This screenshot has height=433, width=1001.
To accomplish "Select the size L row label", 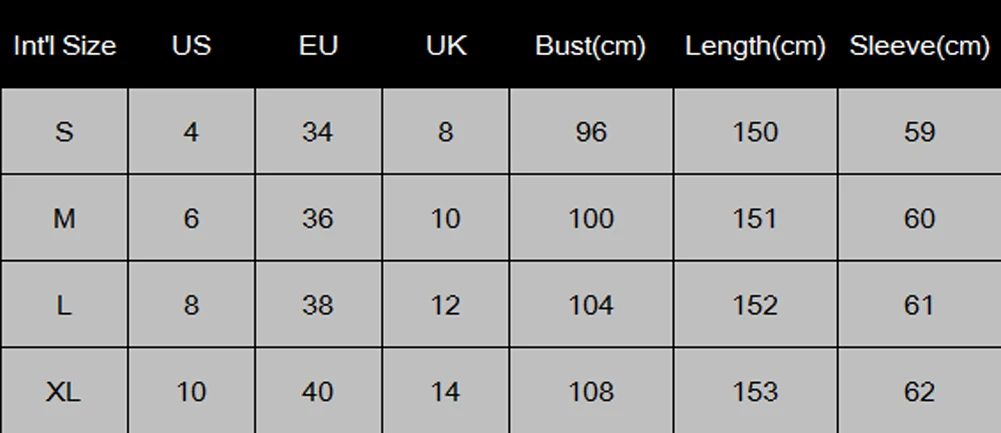I will coord(64,305).
